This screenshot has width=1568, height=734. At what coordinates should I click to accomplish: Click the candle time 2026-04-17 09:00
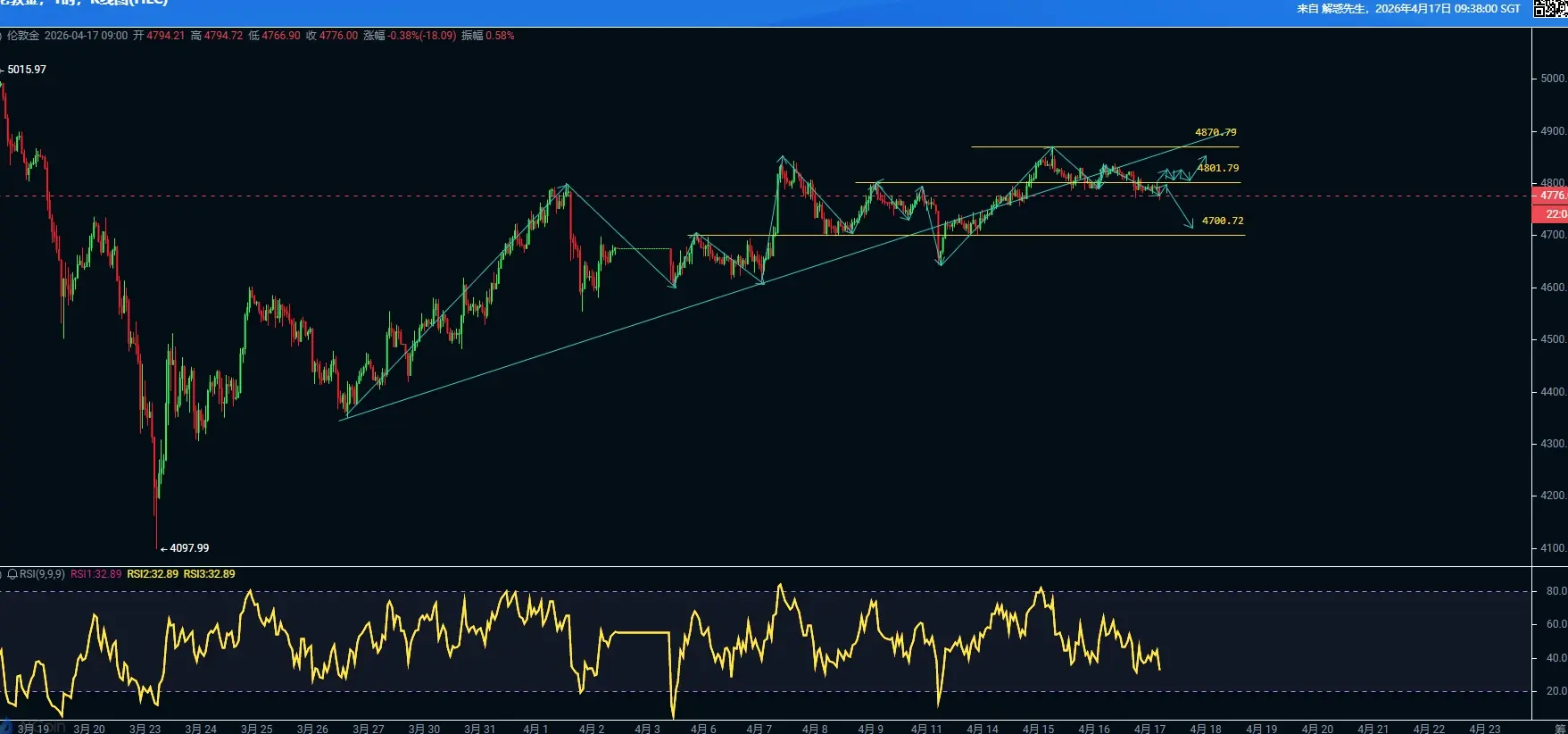[87, 36]
